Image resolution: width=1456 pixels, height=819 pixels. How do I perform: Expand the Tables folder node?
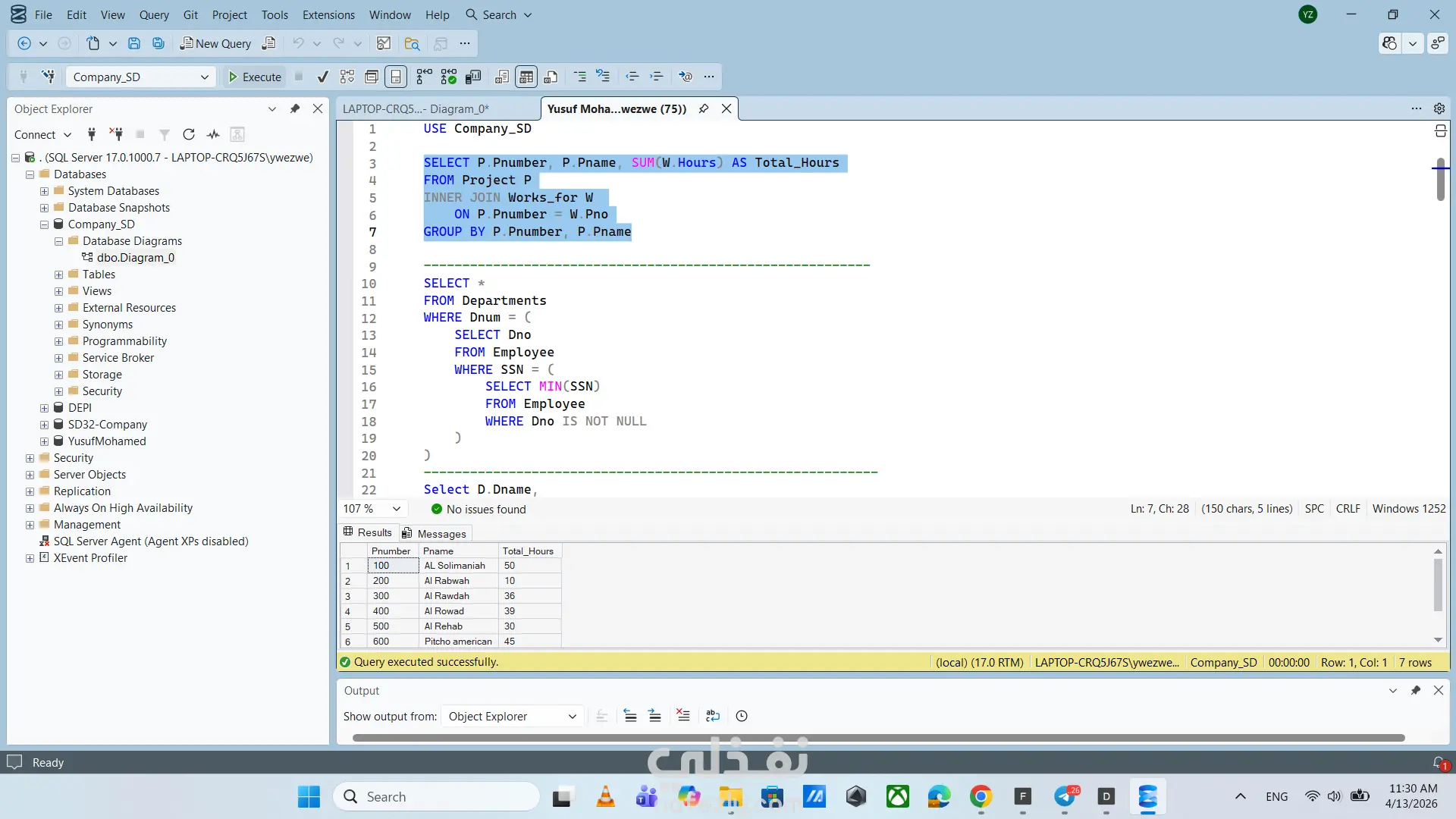tap(58, 275)
